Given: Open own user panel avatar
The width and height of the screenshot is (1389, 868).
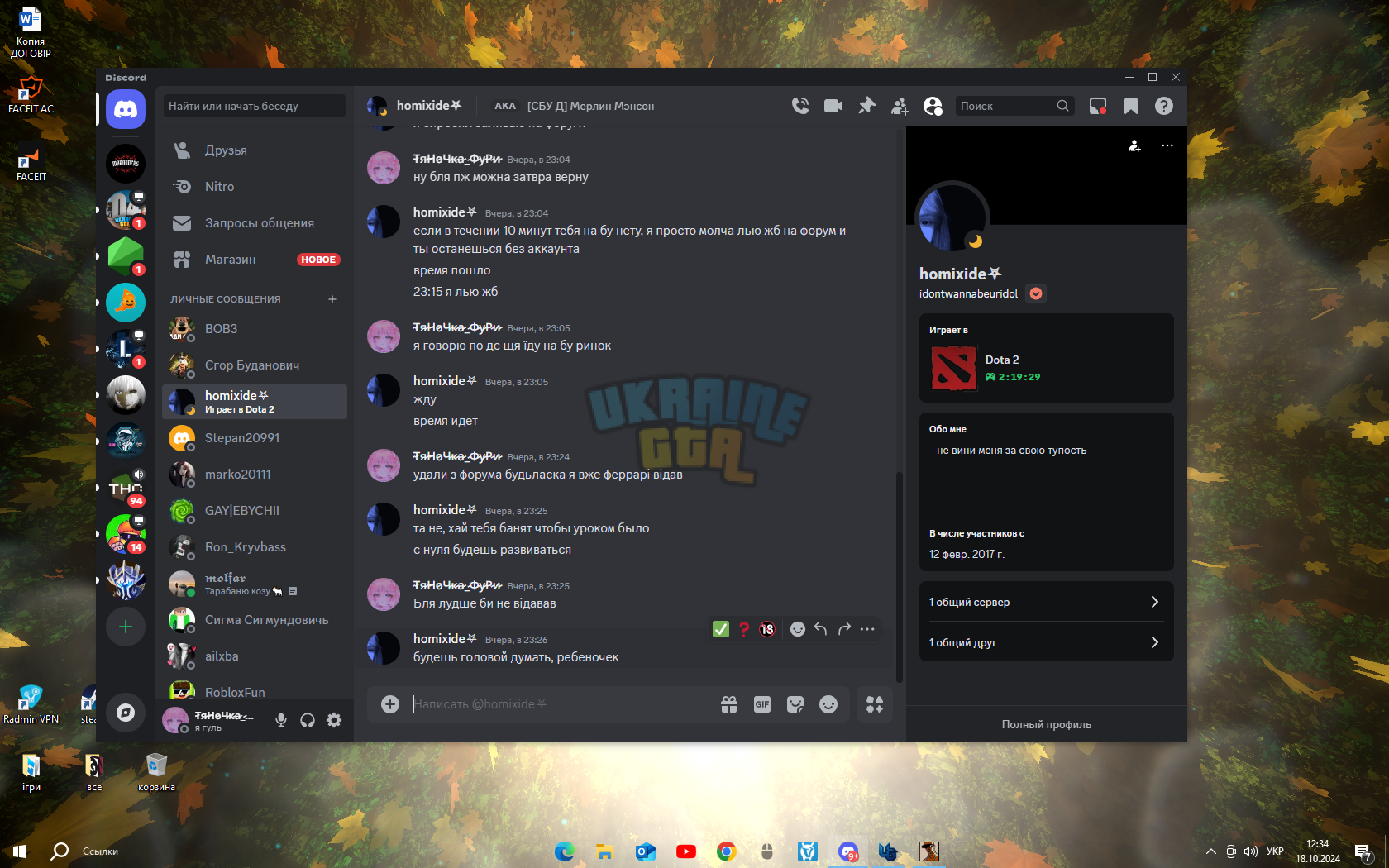Looking at the screenshot, I should 175,720.
